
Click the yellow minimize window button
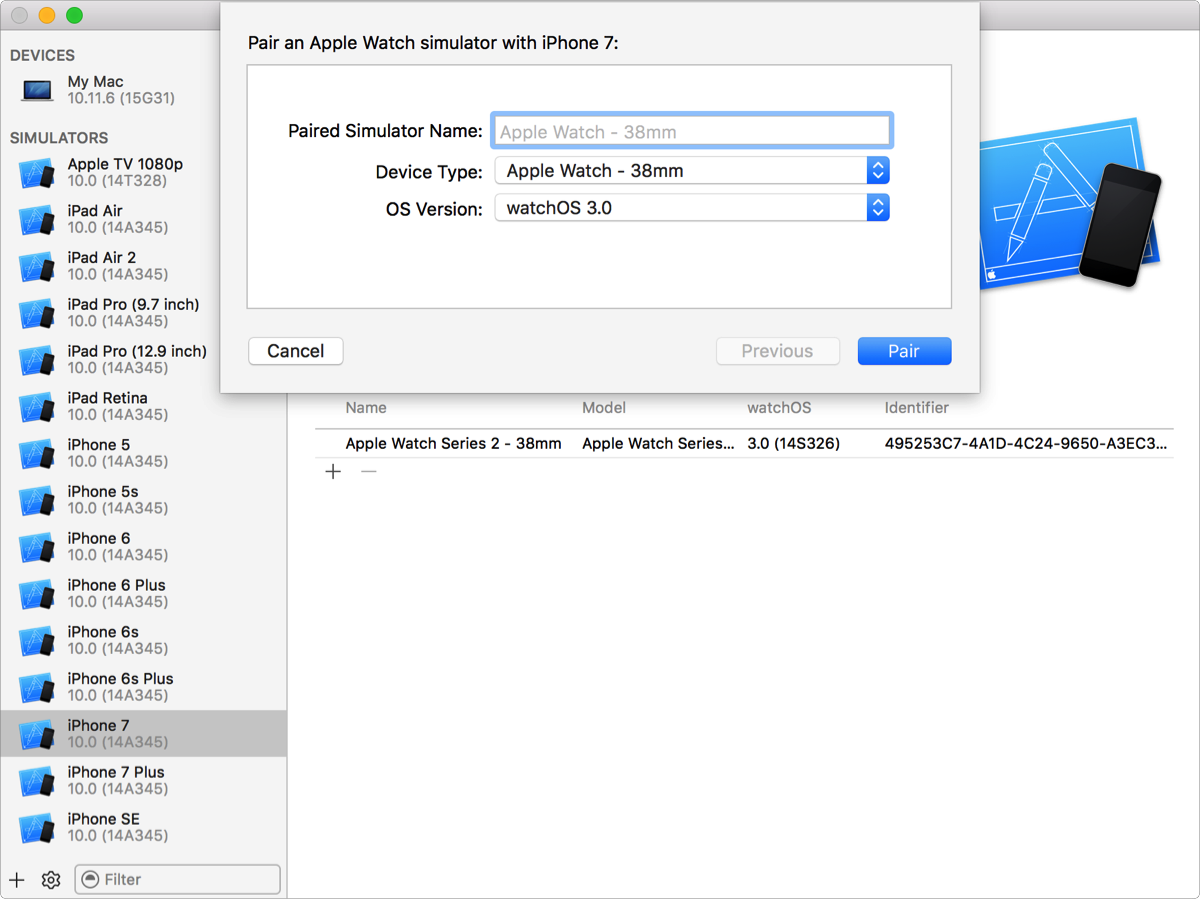click(47, 16)
